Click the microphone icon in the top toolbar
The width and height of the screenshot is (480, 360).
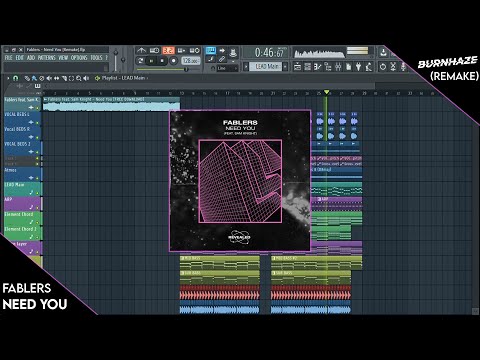click(x=403, y=67)
